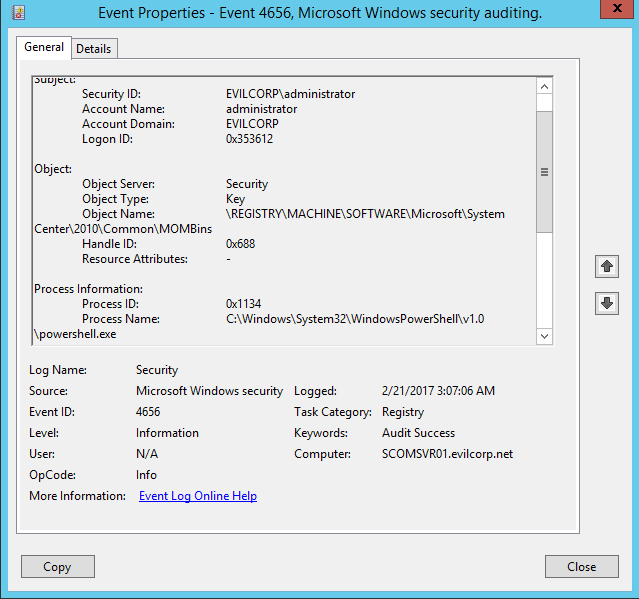Click the description box scrollbar thumb

(544, 171)
